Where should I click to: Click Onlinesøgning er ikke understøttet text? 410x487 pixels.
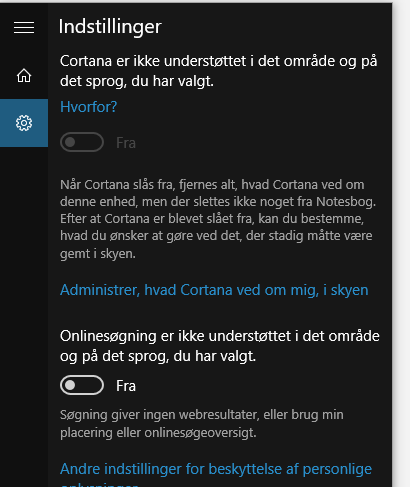[220, 346]
